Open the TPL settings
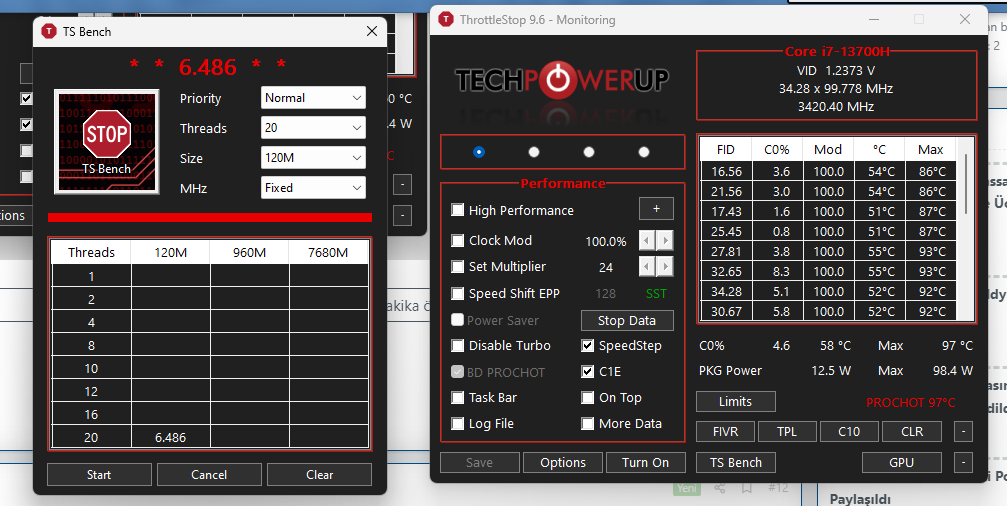This screenshot has width=1007, height=506. 787,432
